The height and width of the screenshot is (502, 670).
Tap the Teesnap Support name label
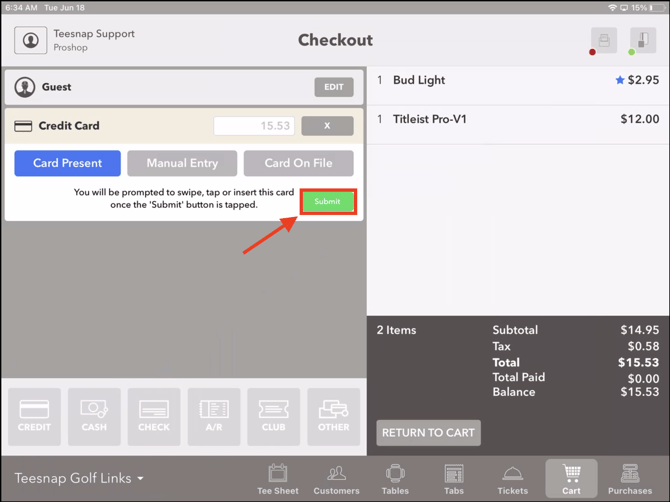(x=94, y=34)
